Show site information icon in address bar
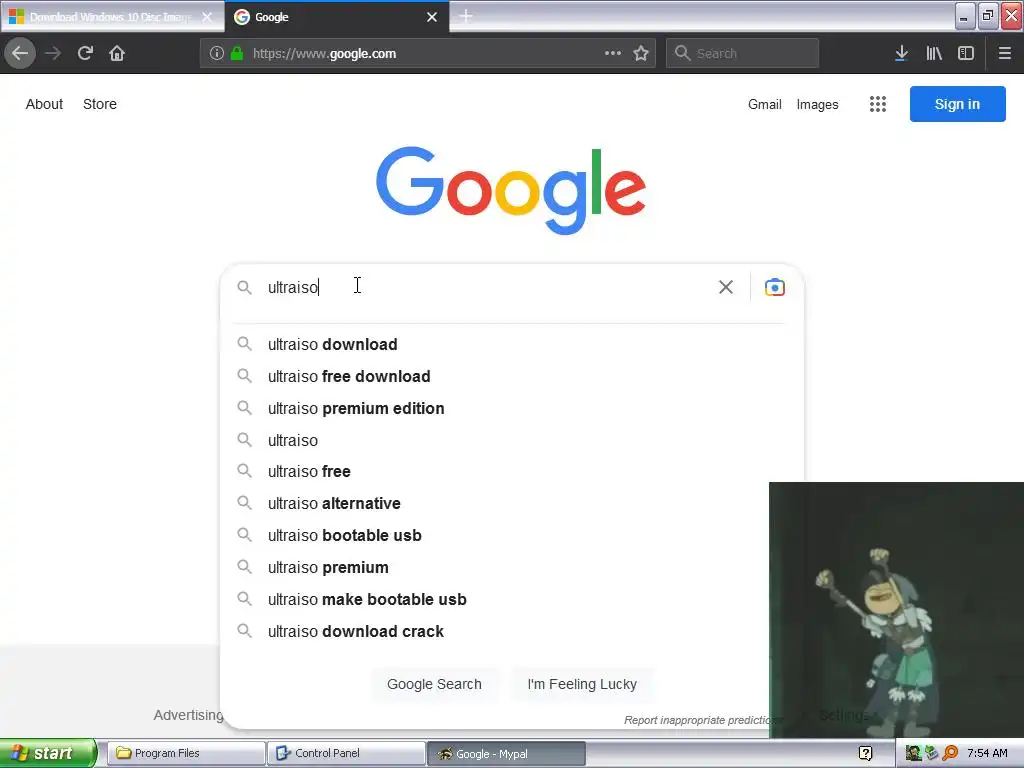The height and width of the screenshot is (768, 1024). pyautogui.click(x=217, y=53)
